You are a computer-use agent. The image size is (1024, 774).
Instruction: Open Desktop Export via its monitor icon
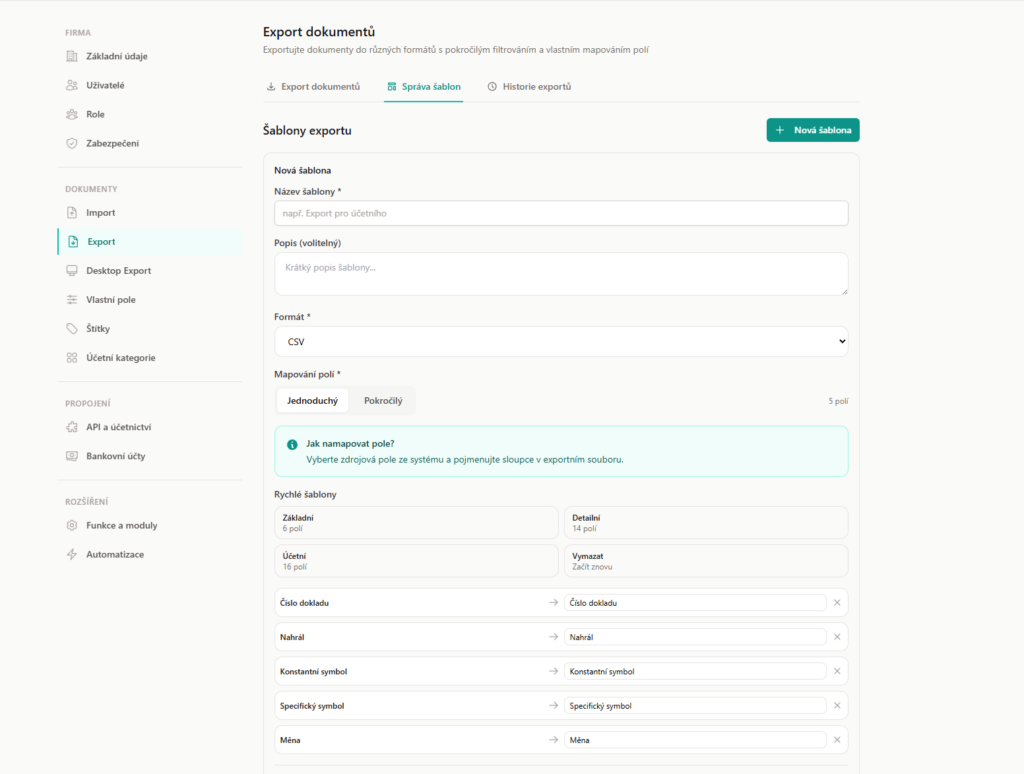(71, 270)
